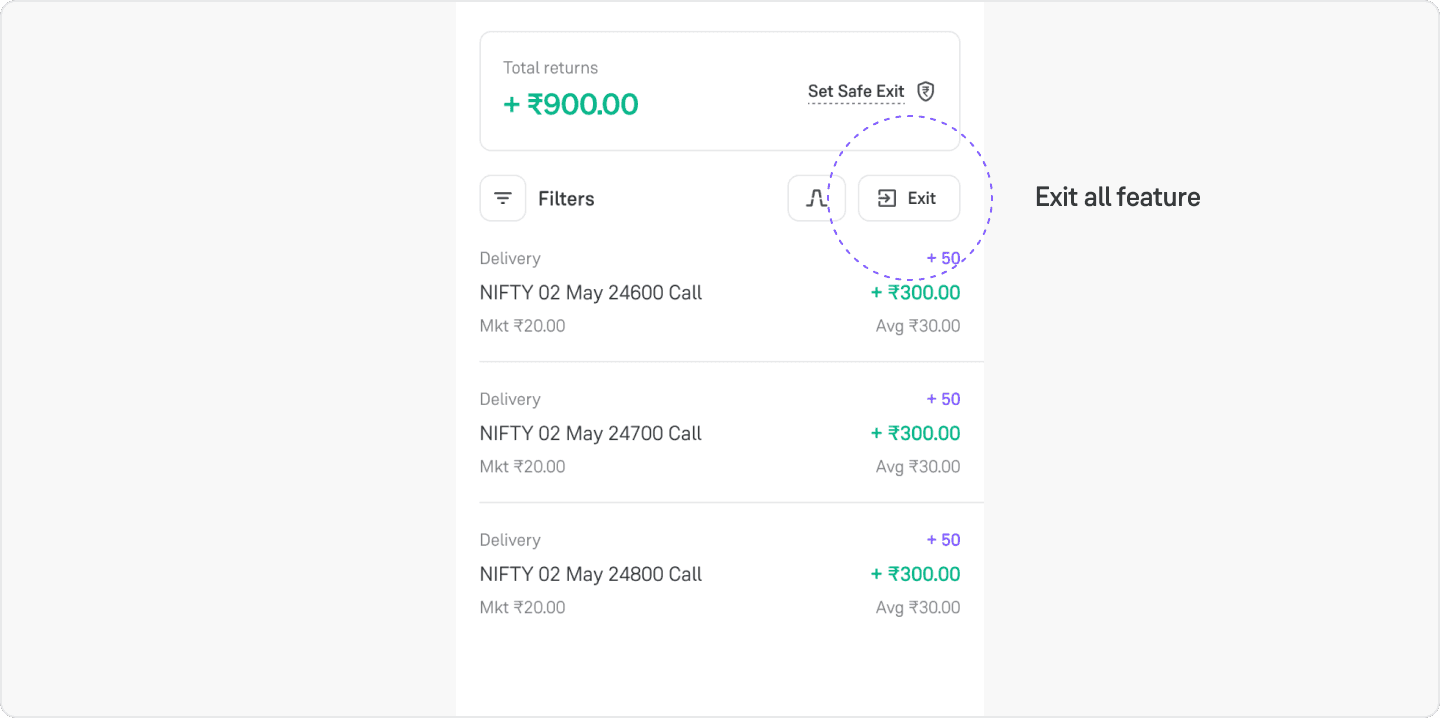
Task: Click the +50 quantity on 24800 Call
Action: tap(943, 540)
